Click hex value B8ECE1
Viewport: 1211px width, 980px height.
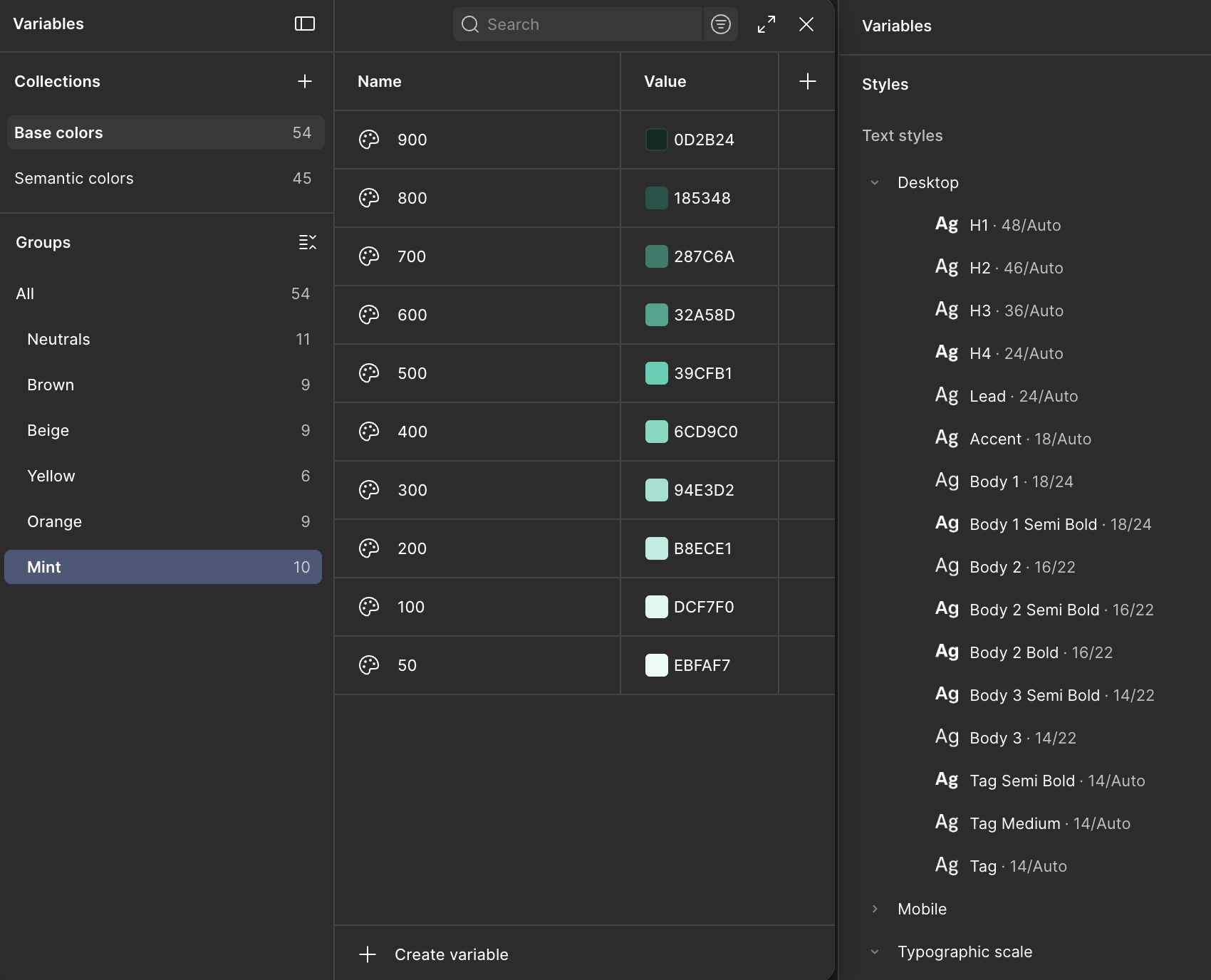point(703,548)
